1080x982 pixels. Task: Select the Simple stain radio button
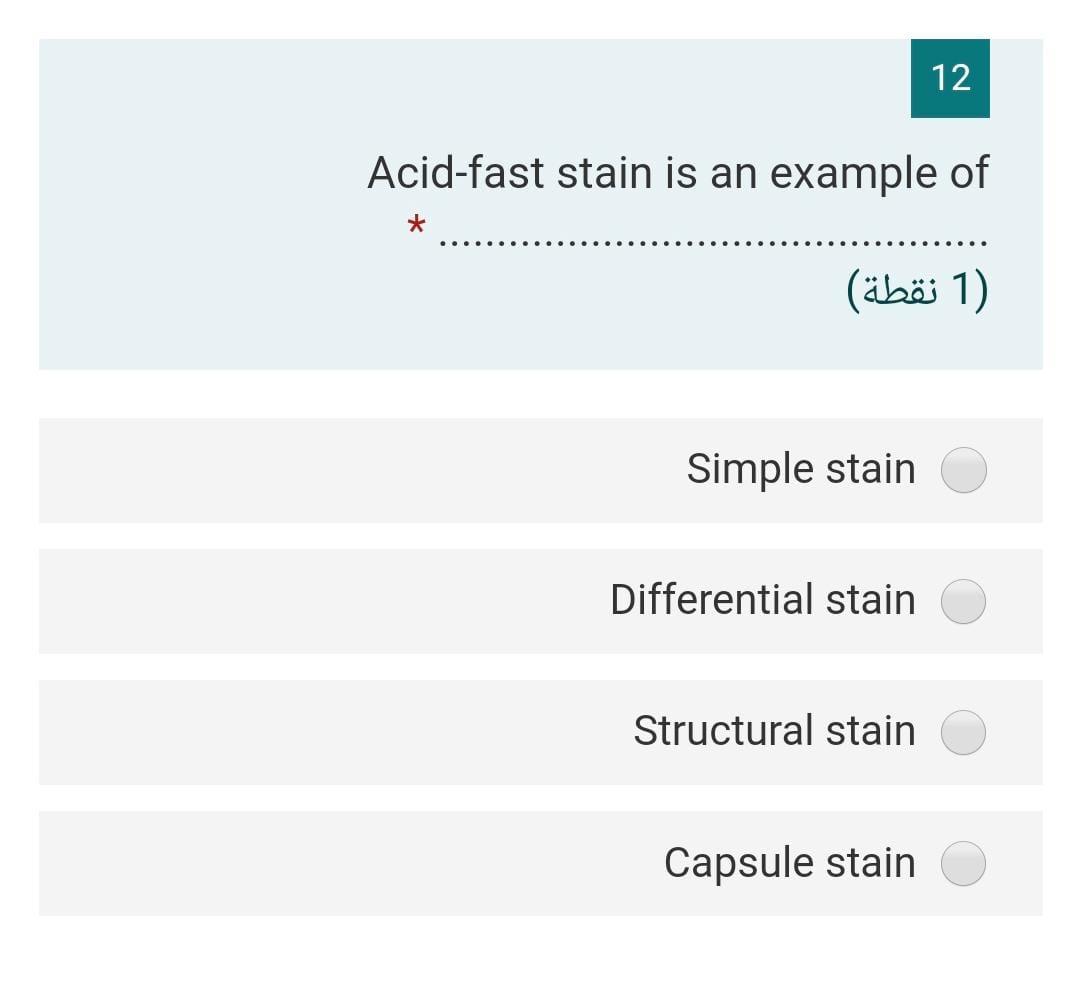(x=963, y=470)
